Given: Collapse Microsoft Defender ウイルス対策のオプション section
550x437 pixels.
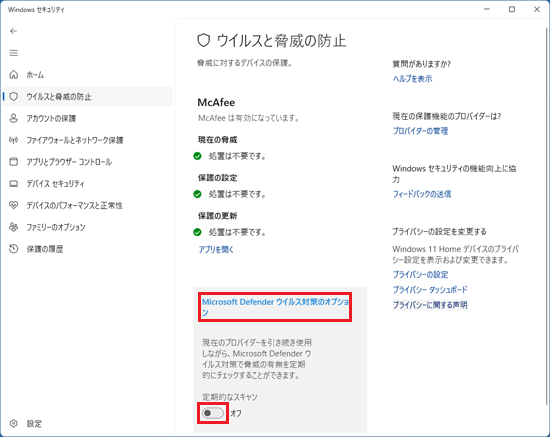Looking at the screenshot, I should coord(275,307).
